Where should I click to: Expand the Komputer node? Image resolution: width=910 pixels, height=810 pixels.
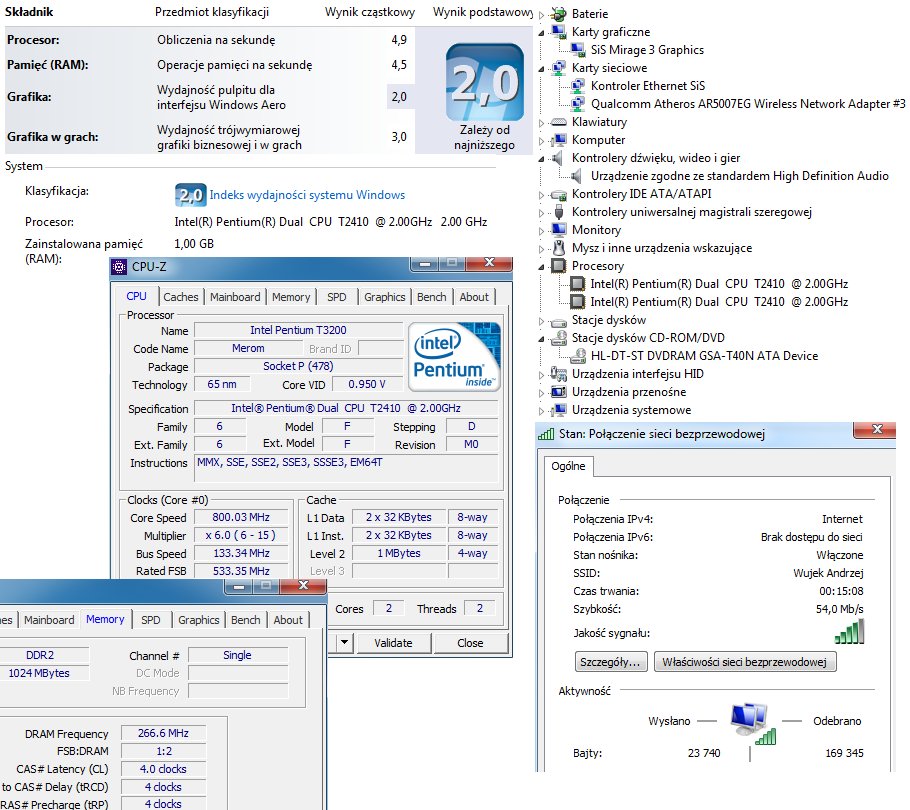pos(541,140)
